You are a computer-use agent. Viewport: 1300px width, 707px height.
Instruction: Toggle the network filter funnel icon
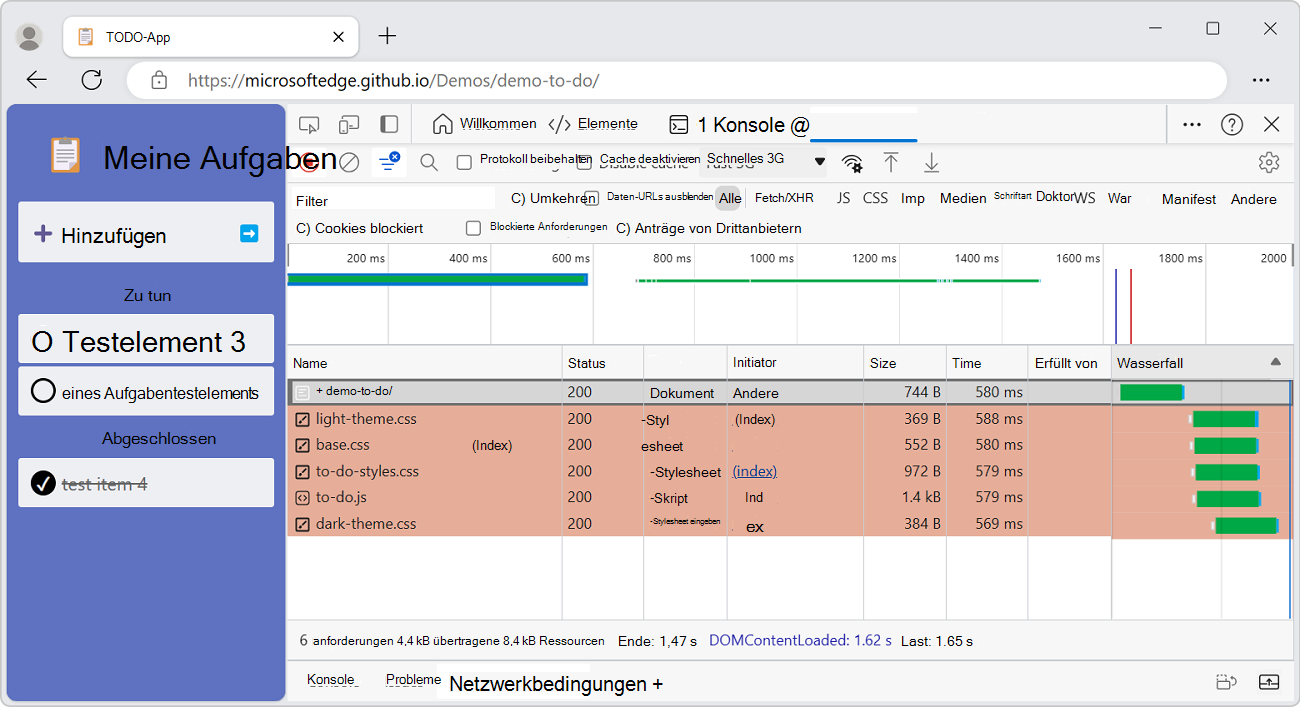(389, 162)
